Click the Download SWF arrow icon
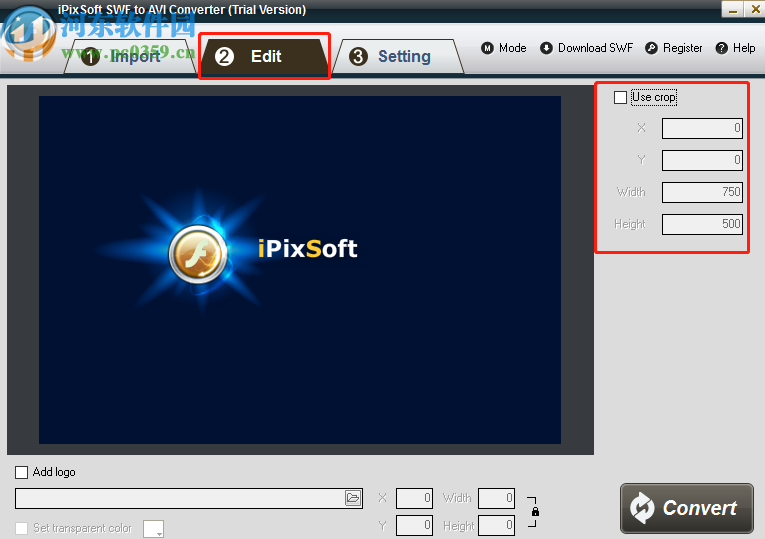The height and width of the screenshot is (539, 765). pyautogui.click(x=546, y=48)
